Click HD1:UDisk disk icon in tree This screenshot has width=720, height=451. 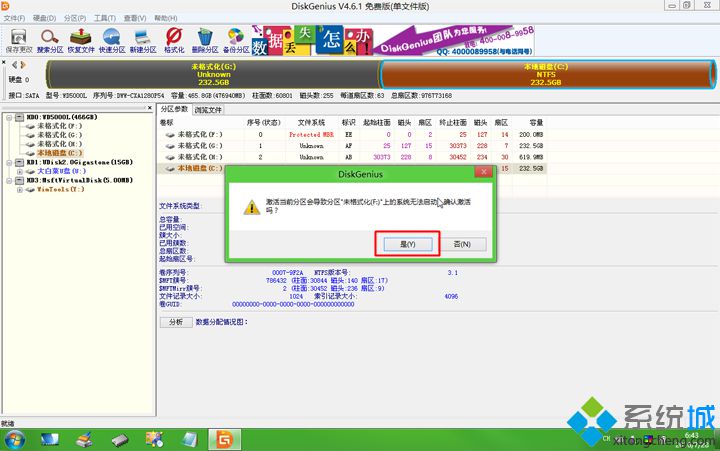tap(19, 162)
